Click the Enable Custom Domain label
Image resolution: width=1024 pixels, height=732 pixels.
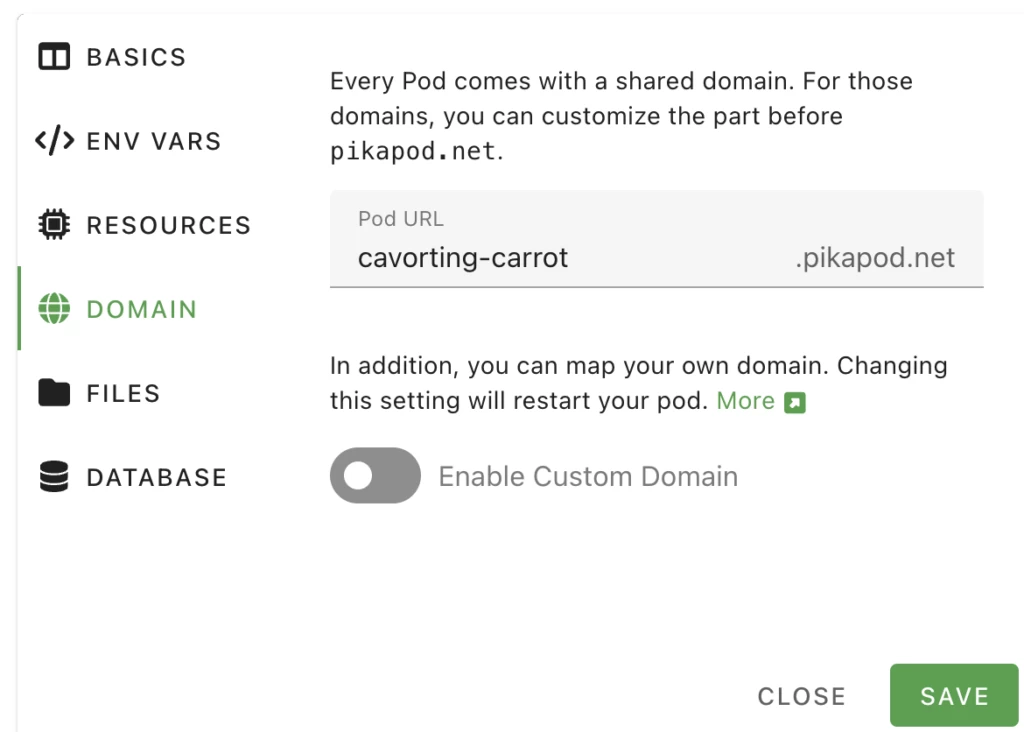click(588, 476)
